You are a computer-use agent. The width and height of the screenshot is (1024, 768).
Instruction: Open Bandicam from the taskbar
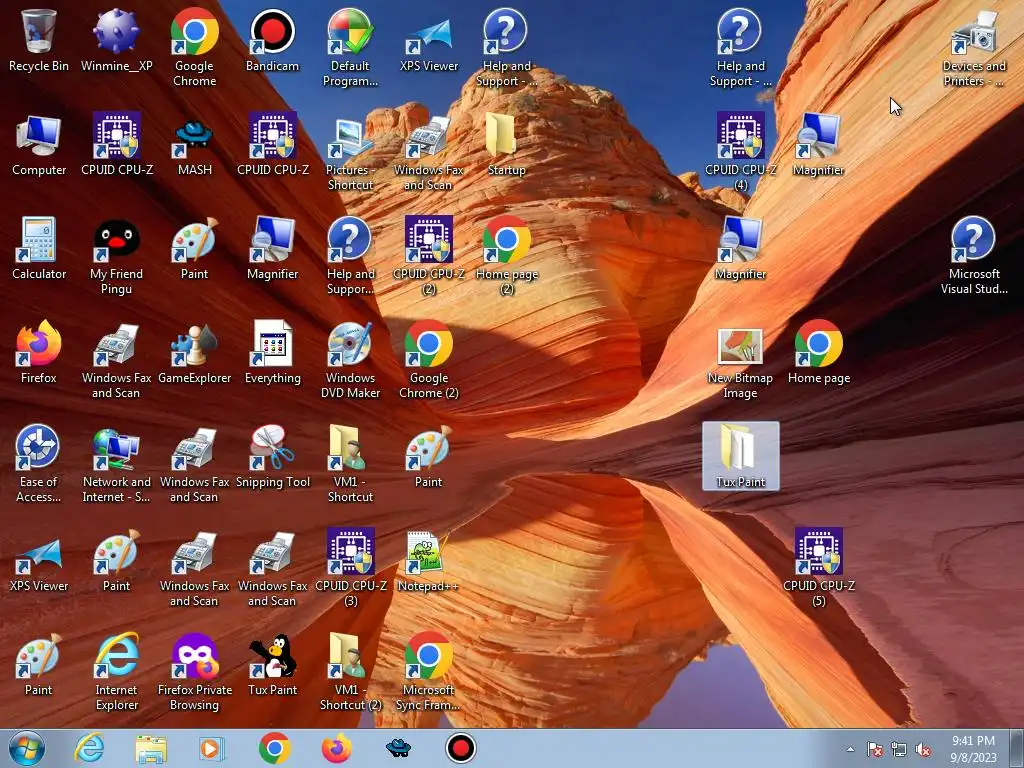[460, 748]
